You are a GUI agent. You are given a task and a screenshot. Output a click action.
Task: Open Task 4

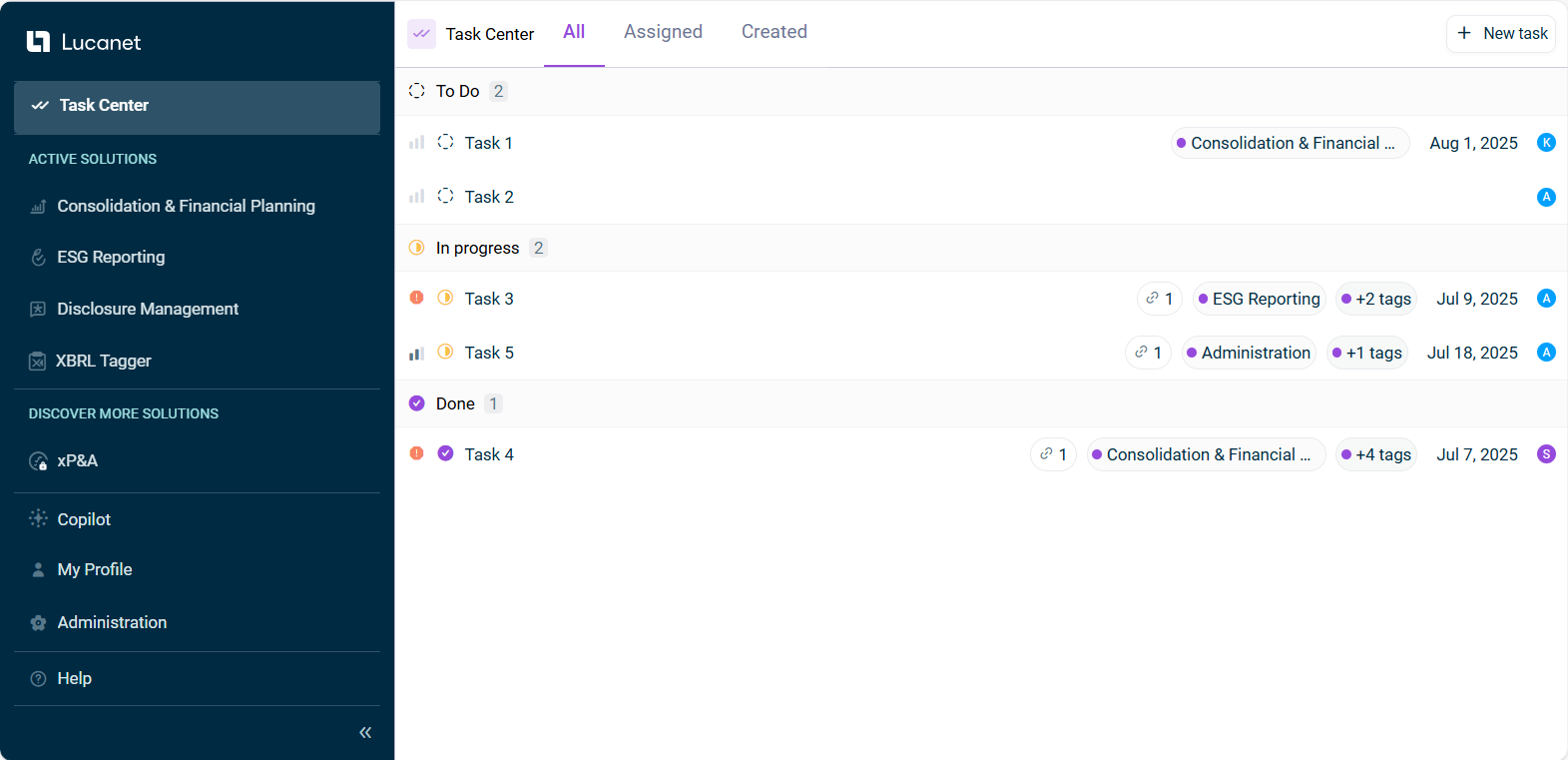click(x=489, y=454)
